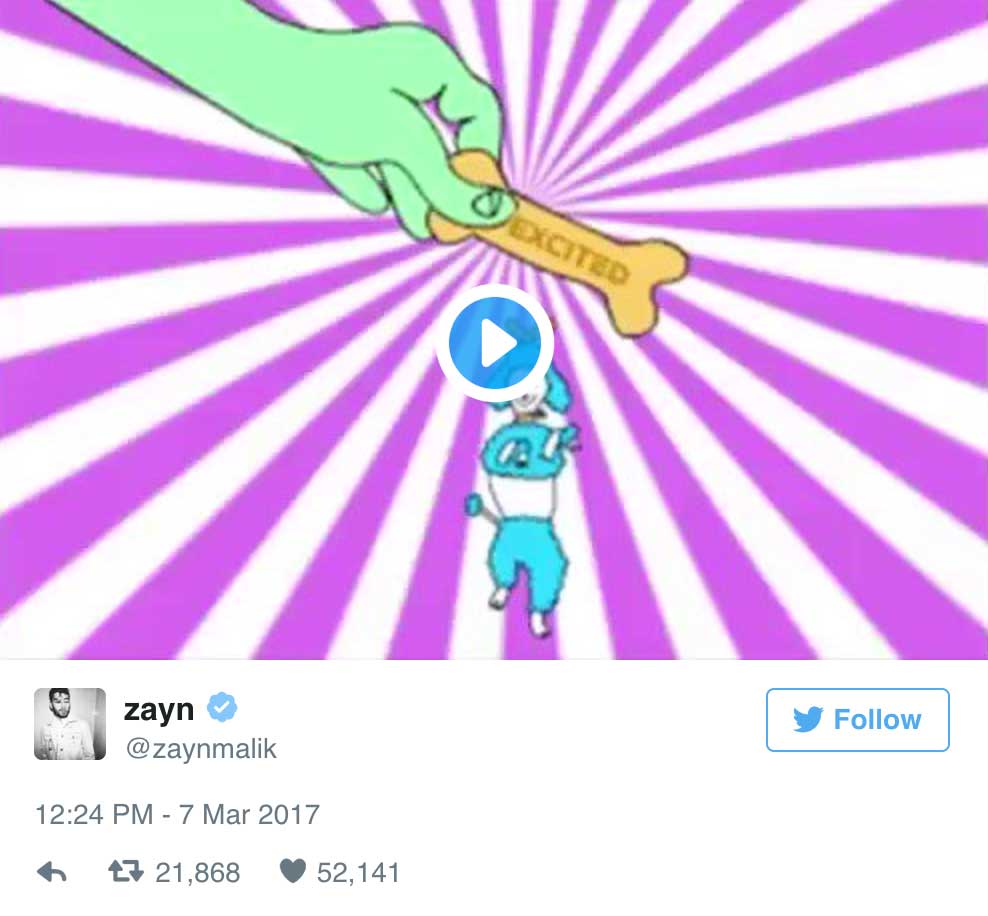The width and height of the screenshot is (988, 916).
Task: Like the tweet with heart icon
Action: point(292,871)
